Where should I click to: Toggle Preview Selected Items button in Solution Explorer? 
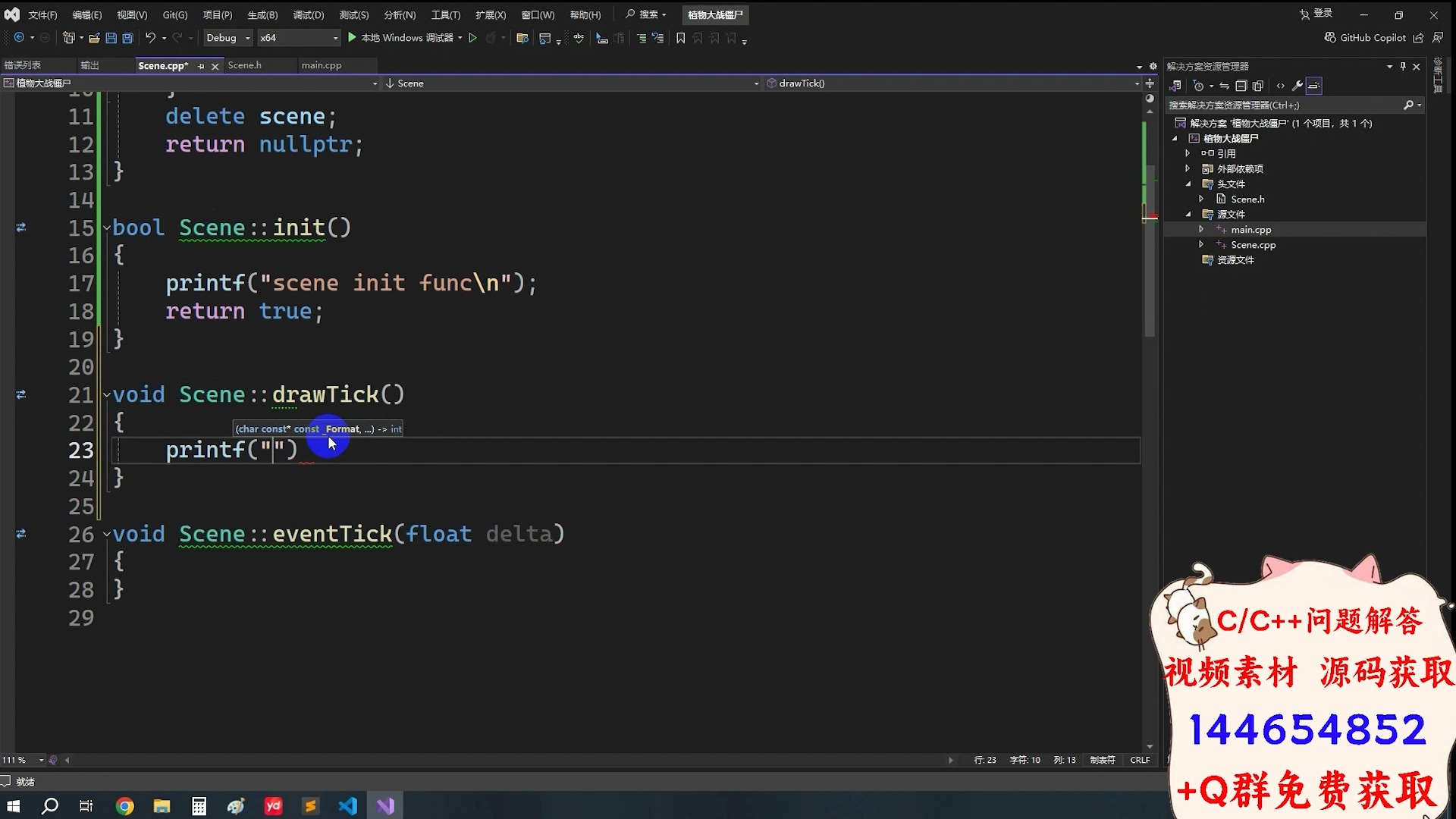coord(1314,86)
